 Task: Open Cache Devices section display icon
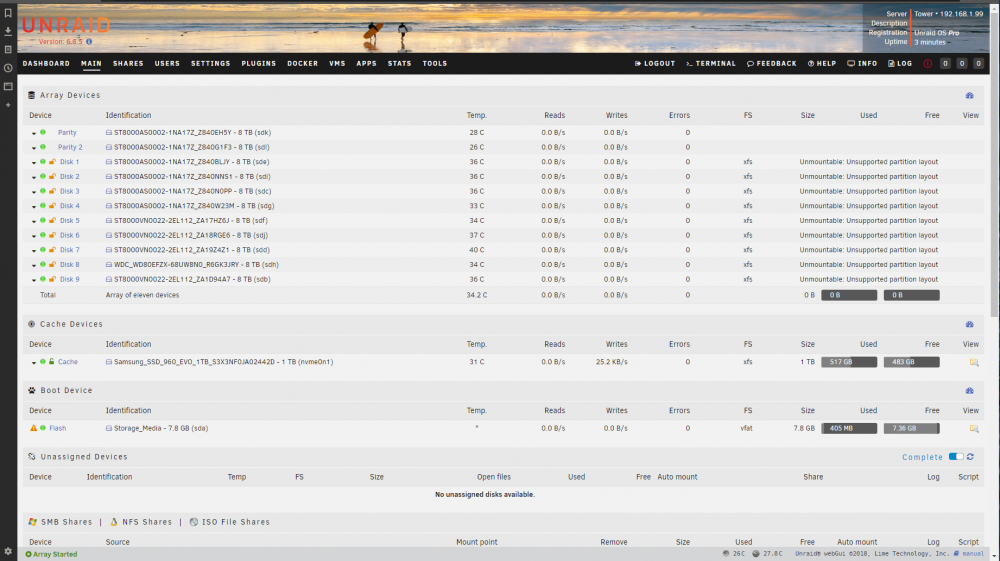(969, 324)
